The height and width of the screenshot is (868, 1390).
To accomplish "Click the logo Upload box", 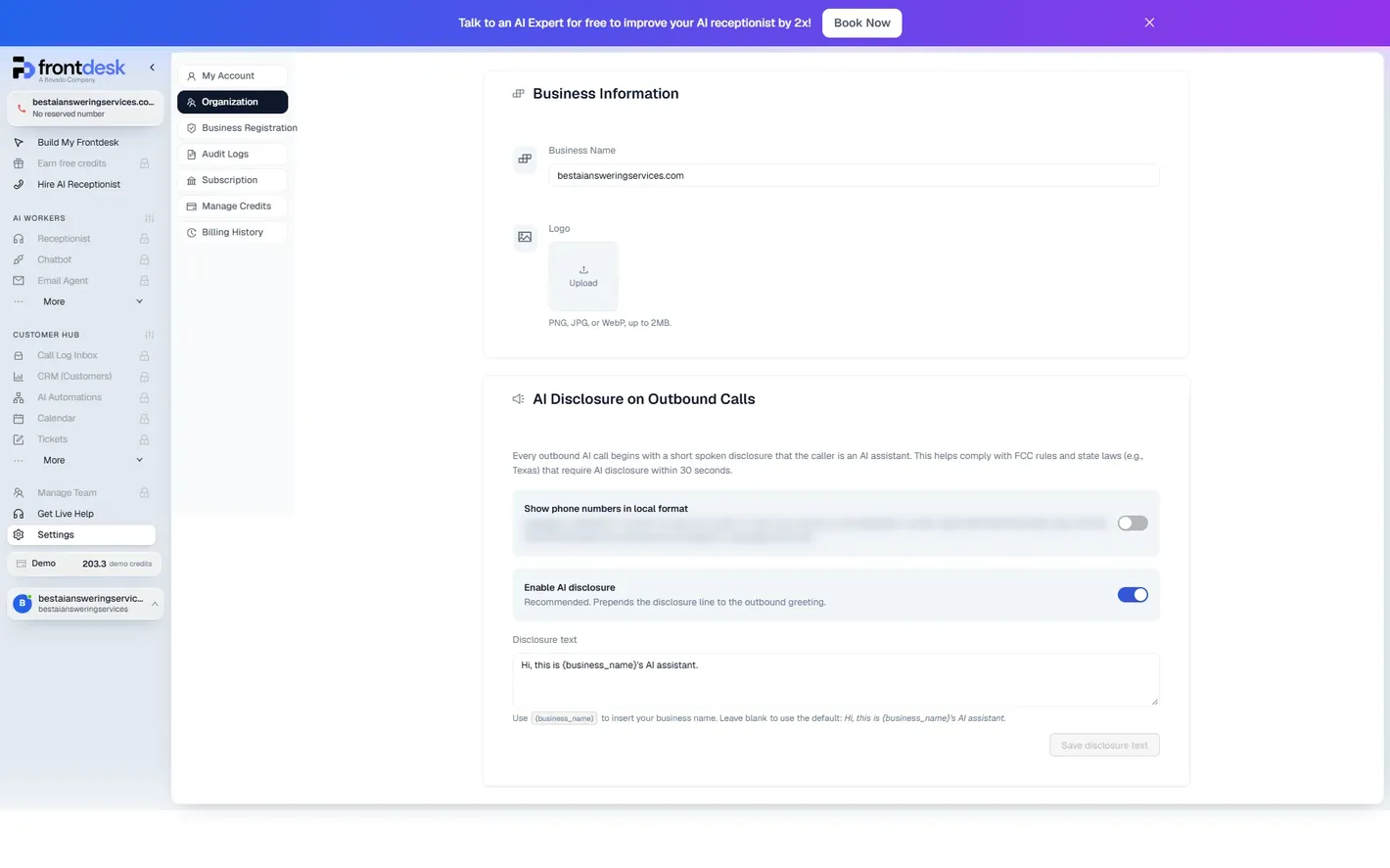I will pos(583,277).
